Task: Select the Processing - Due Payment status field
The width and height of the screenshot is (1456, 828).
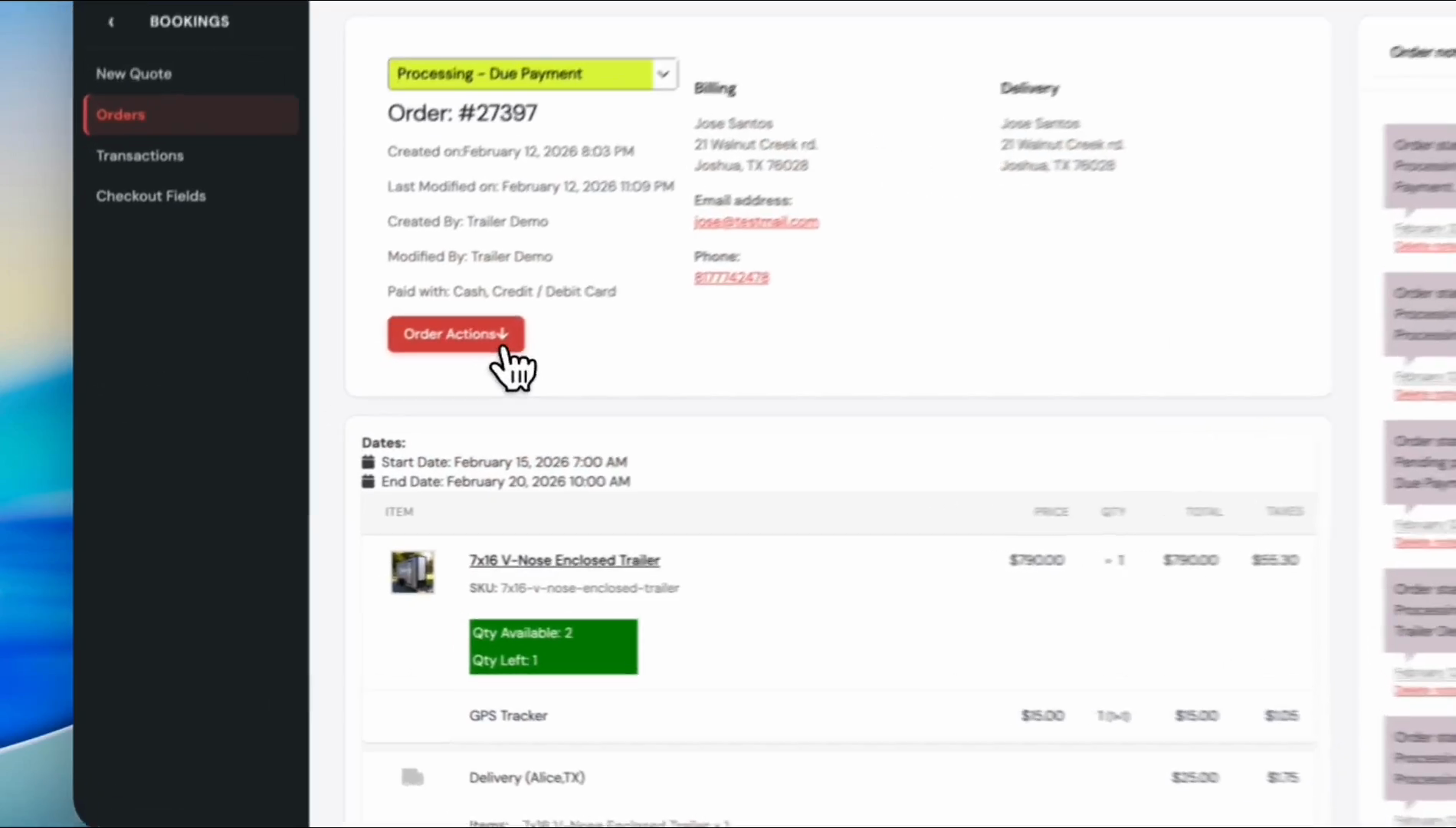Action: 521,74
